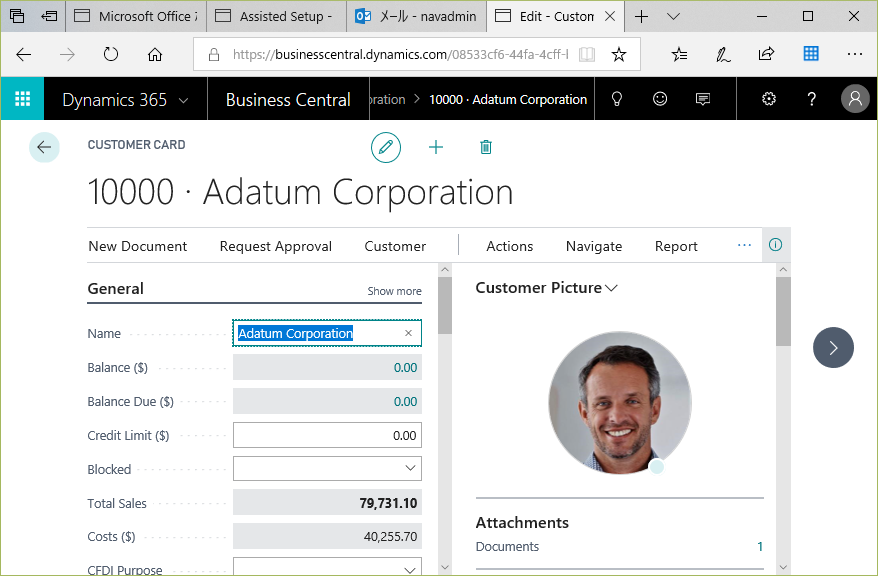This screenshot has width=878, height=576.
Task: Click the Credit Limit ($) input field
Action: click(x=327, y=435)
